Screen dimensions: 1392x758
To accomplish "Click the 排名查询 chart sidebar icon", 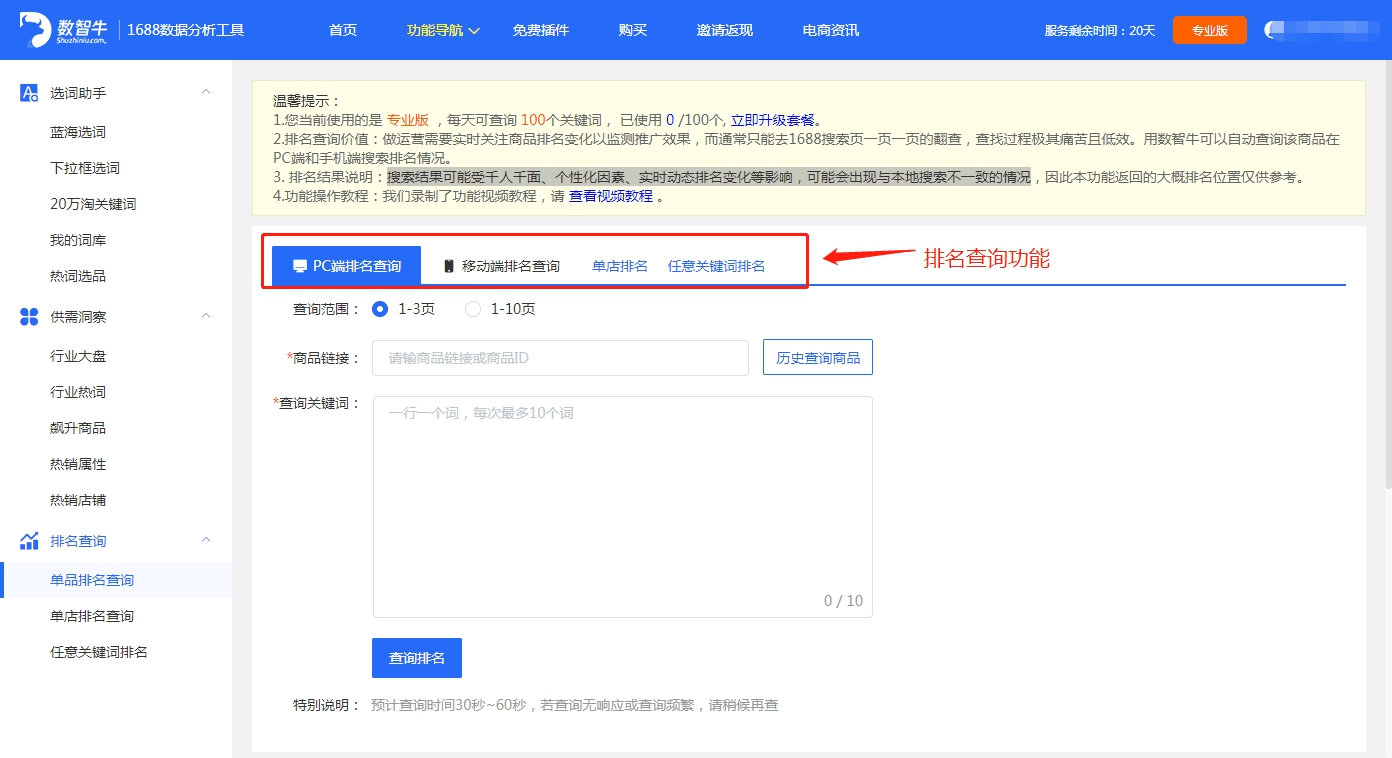I will [x=28, y=539].
